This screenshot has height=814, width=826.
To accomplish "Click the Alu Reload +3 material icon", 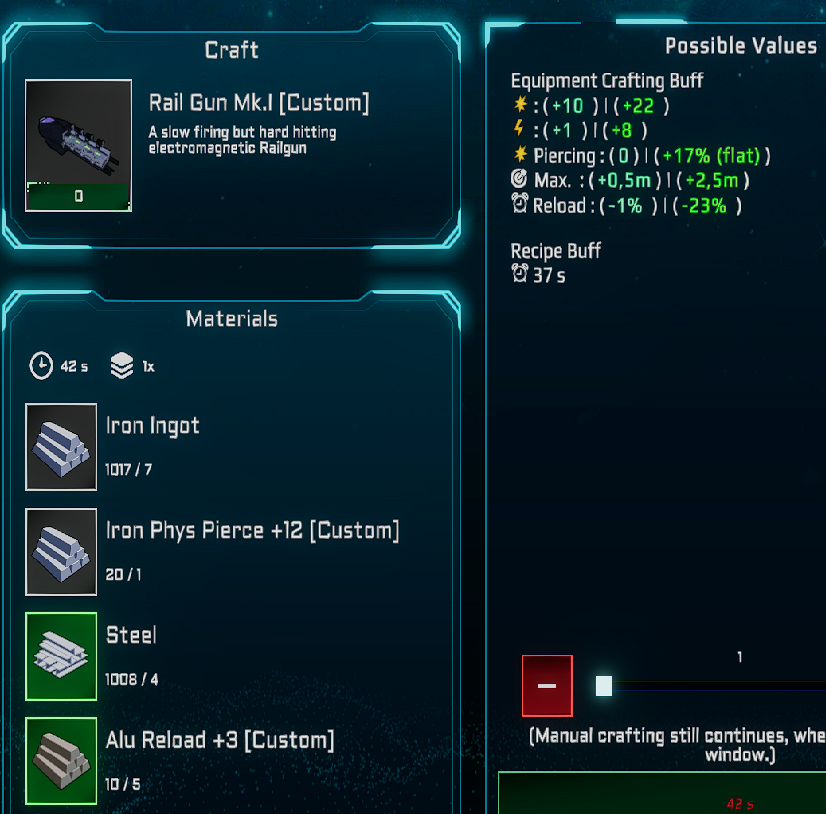I will (61, 761).
